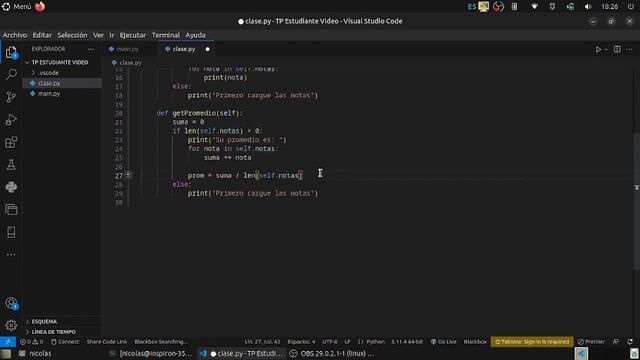Click clase.py breadcrumb above the editor
Screen dimensions: 640x360
click(x=130, y=63)
